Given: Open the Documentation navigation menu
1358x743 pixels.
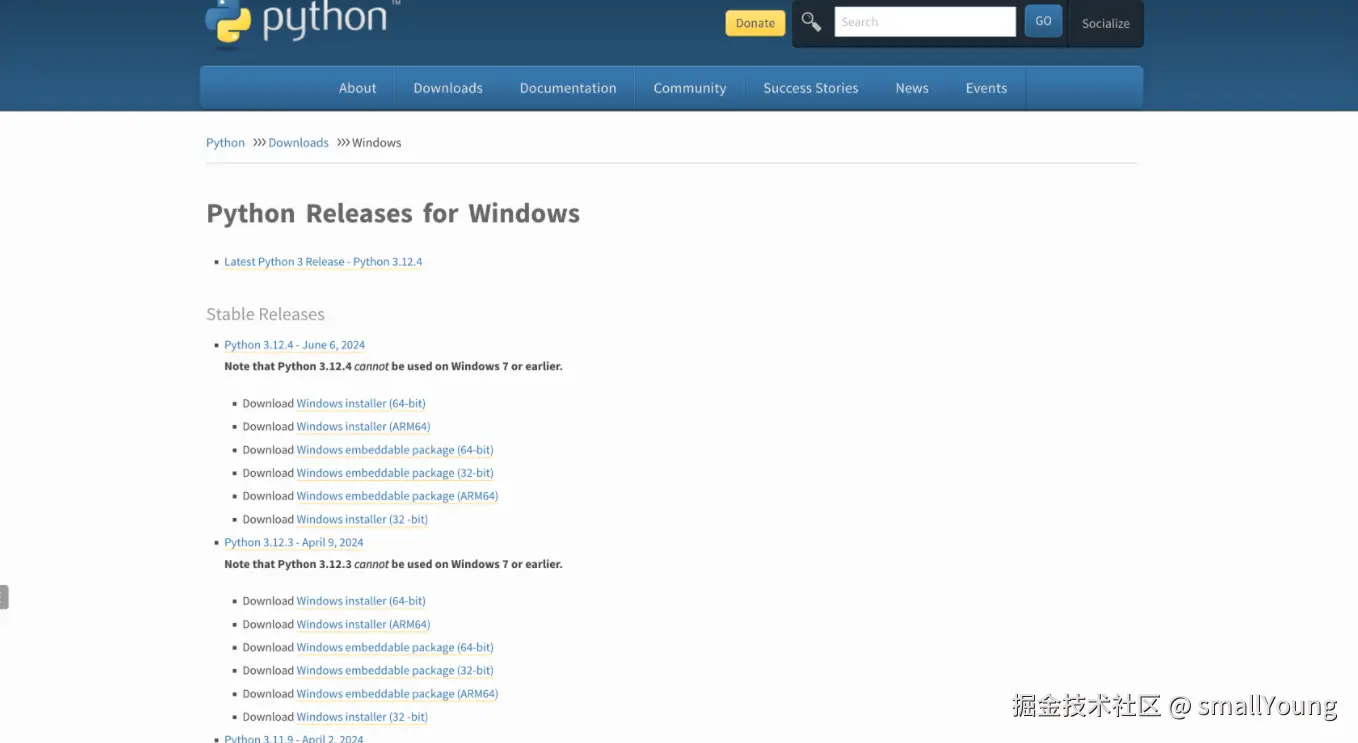Looking at the screenshot, I should click(568, 88).
